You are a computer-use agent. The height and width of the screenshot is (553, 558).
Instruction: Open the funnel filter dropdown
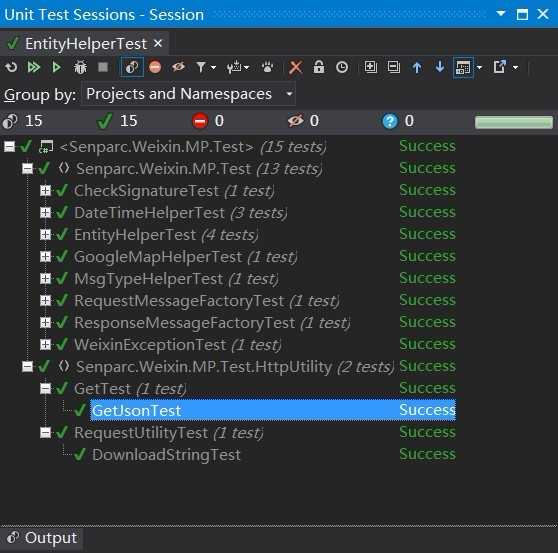(206, 67)
